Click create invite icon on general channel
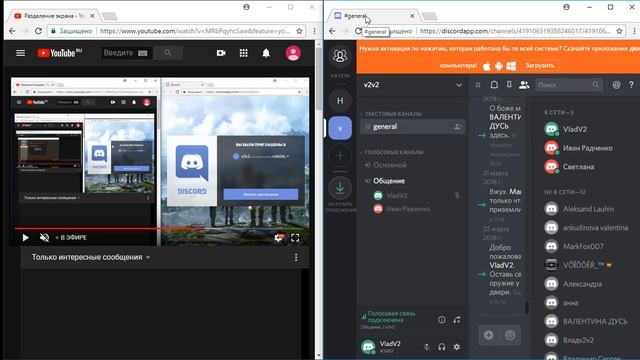Image resolution: width=640 pixels, height=360 pixels. [x=458, y=127]
